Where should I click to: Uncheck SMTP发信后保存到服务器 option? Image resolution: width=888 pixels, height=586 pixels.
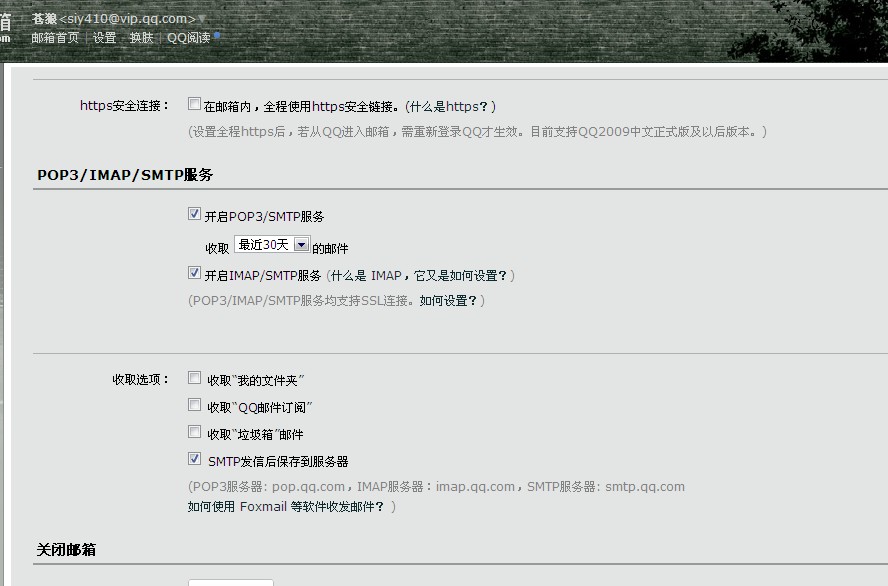coord(194,459)
